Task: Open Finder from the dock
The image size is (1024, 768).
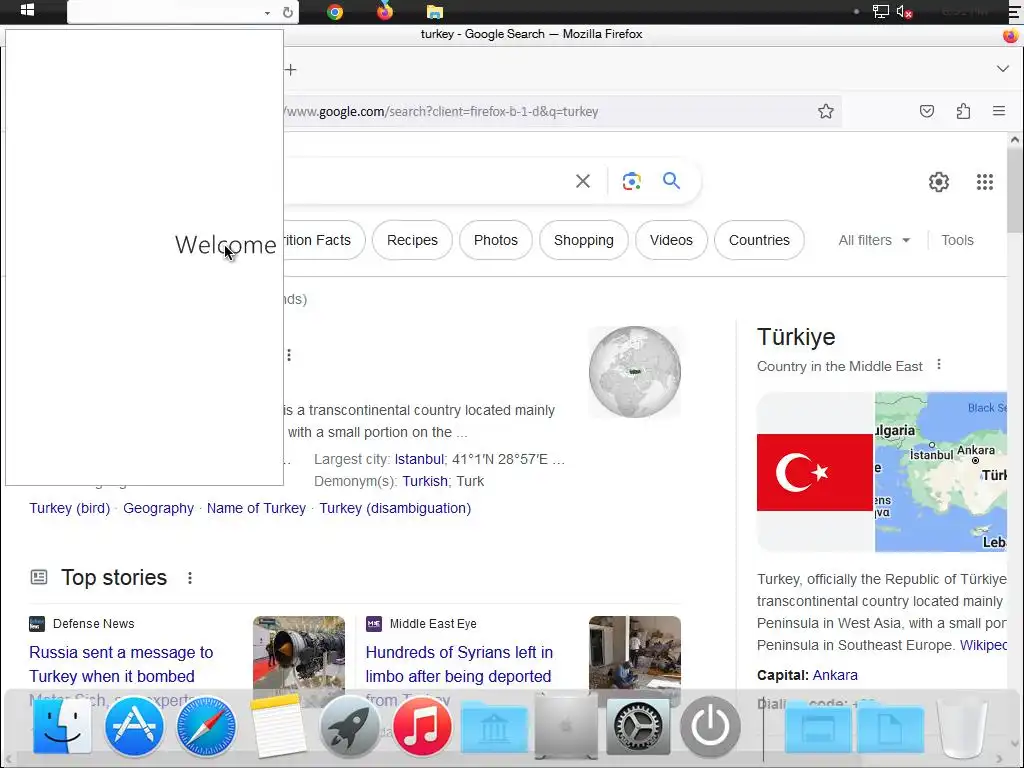Action: [62, 726]
